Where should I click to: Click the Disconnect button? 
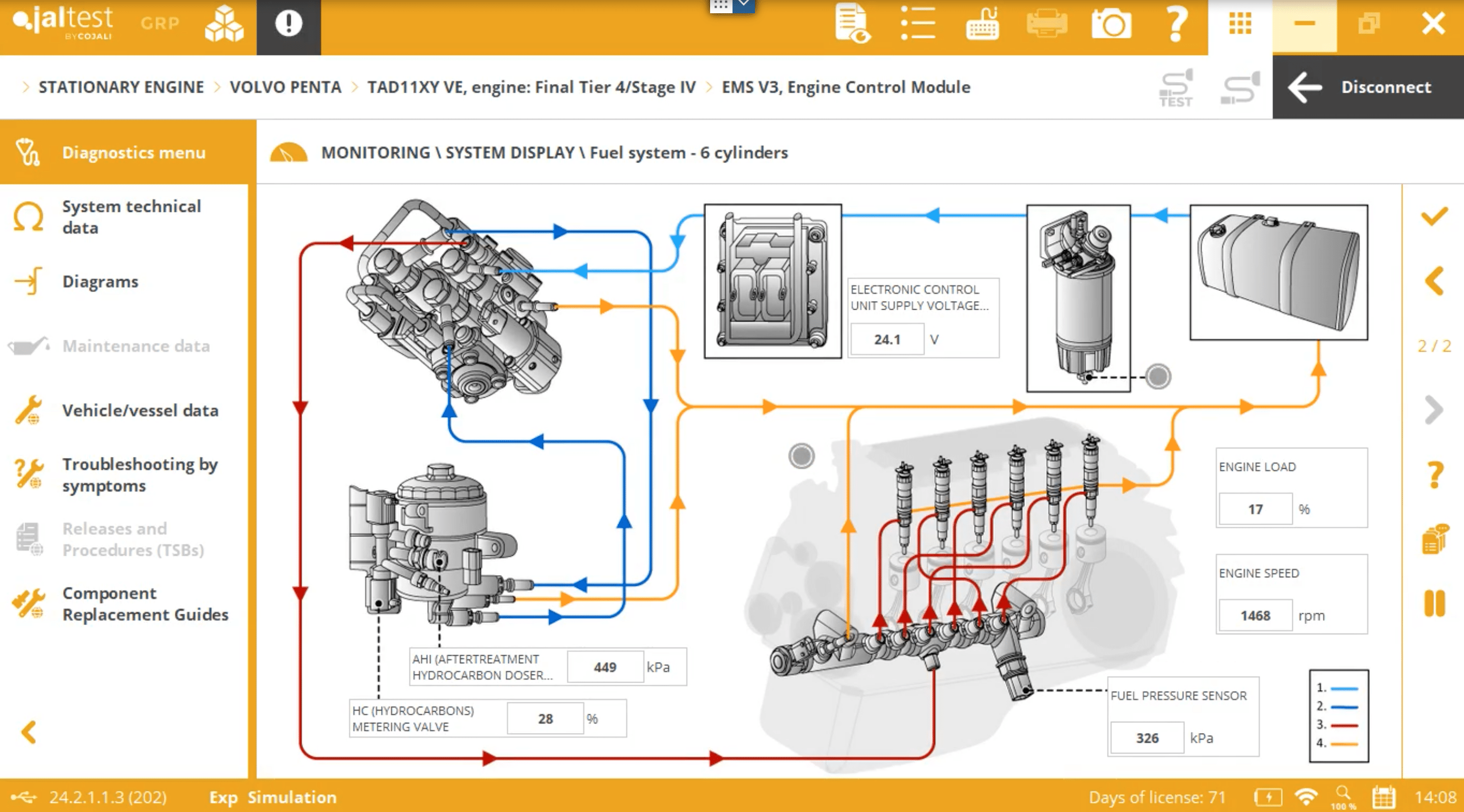pyautogui.click(x=1367, y=87)
